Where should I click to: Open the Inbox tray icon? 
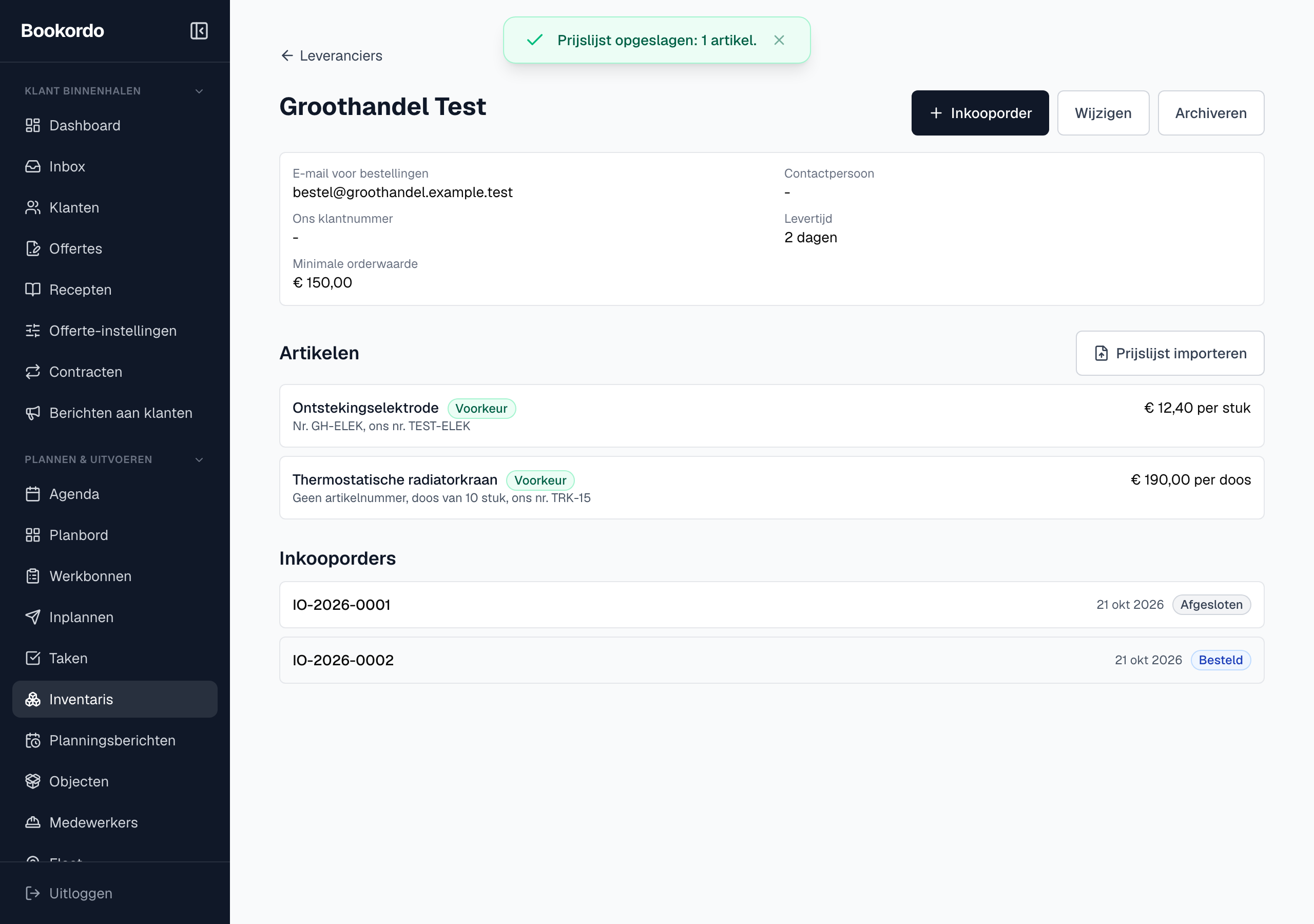point(33,167)
